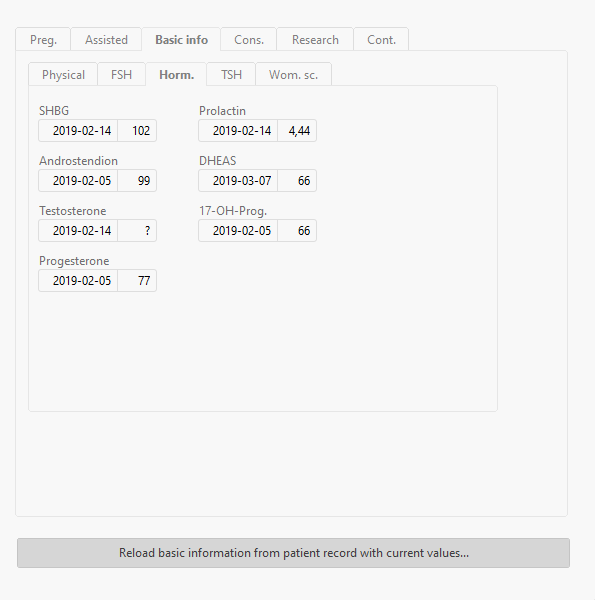Click the Progesterone value field showing 77
Viewport: 595px width, 600px height.
point(137,280)
